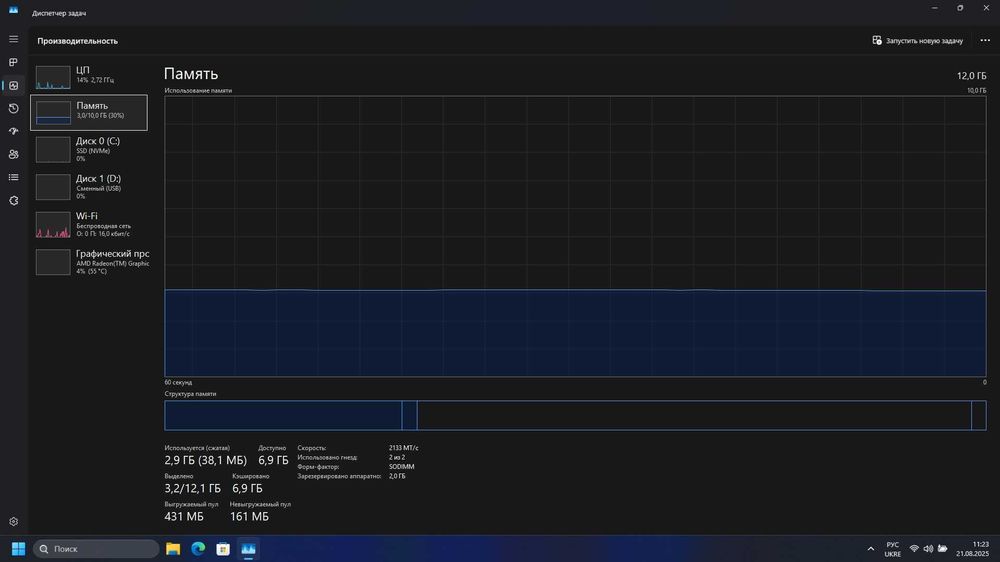Click the Wi-Fi mini graph thumbnail

pyautogui.click(x=53, y=225)
